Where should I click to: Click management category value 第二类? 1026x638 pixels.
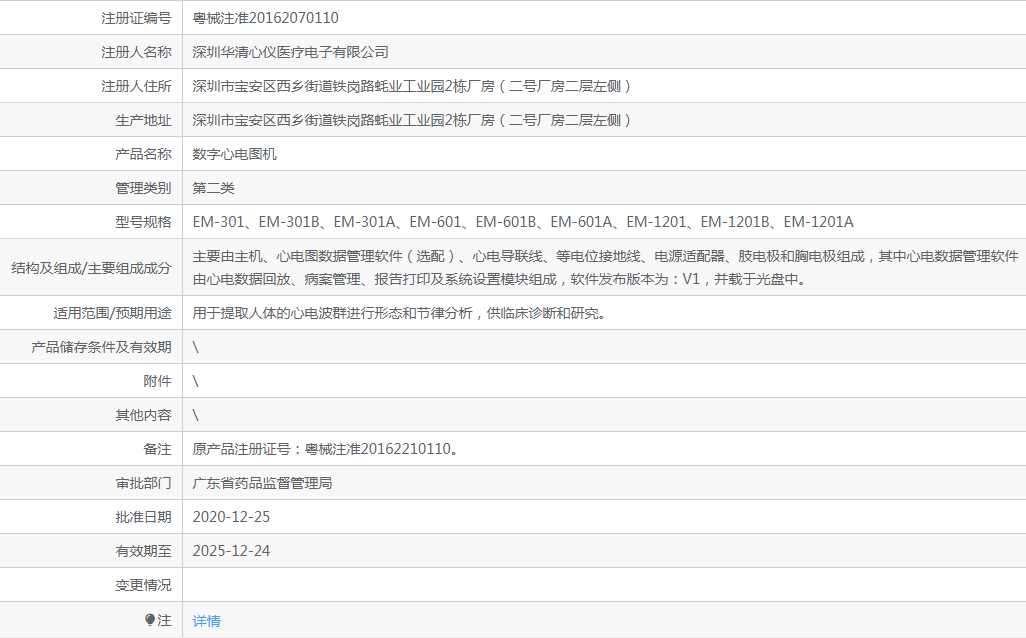213,188
